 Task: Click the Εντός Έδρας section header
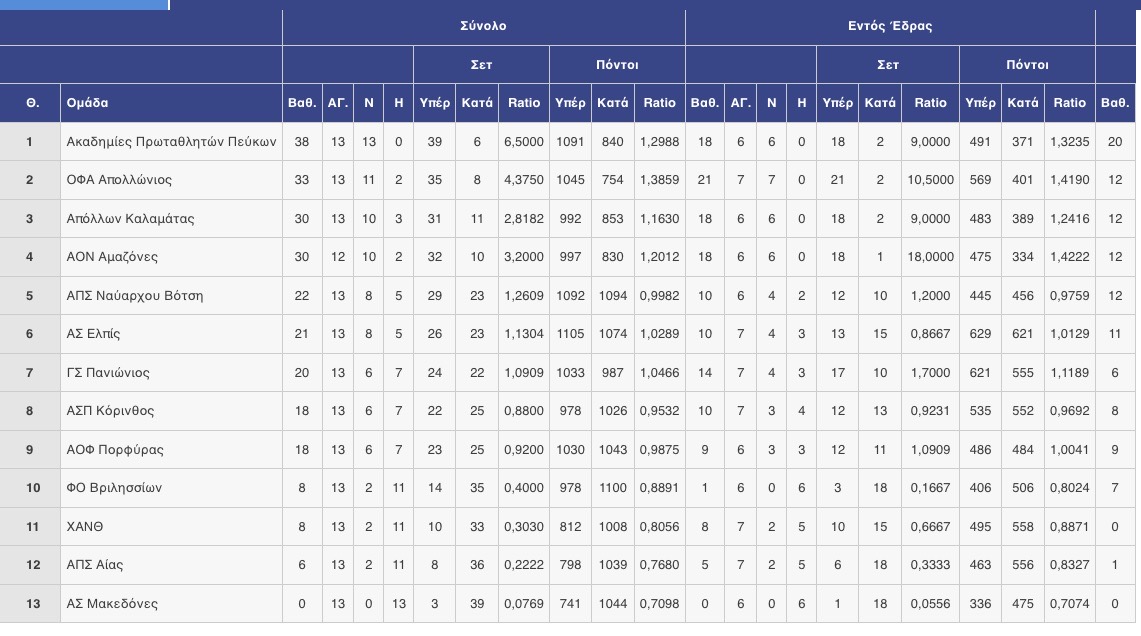tap(889, 25)
